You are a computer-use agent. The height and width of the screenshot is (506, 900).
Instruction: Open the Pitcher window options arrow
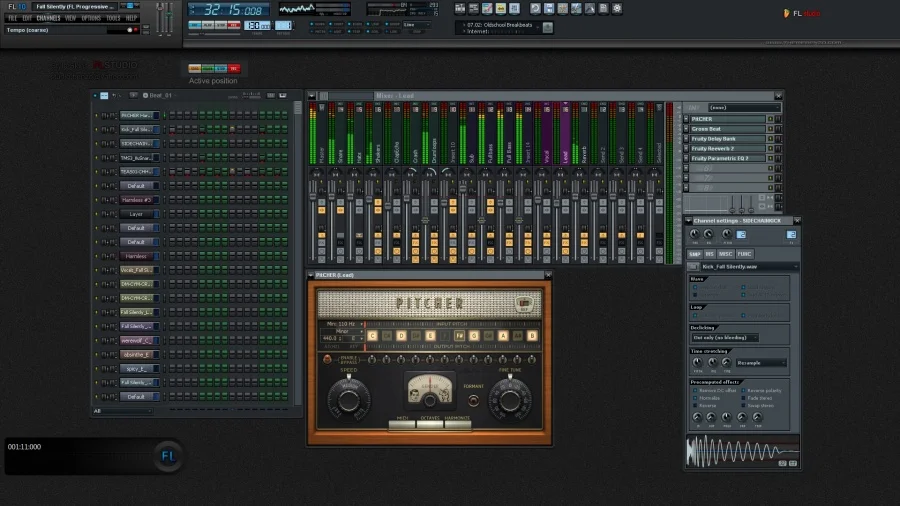[311, 275]
